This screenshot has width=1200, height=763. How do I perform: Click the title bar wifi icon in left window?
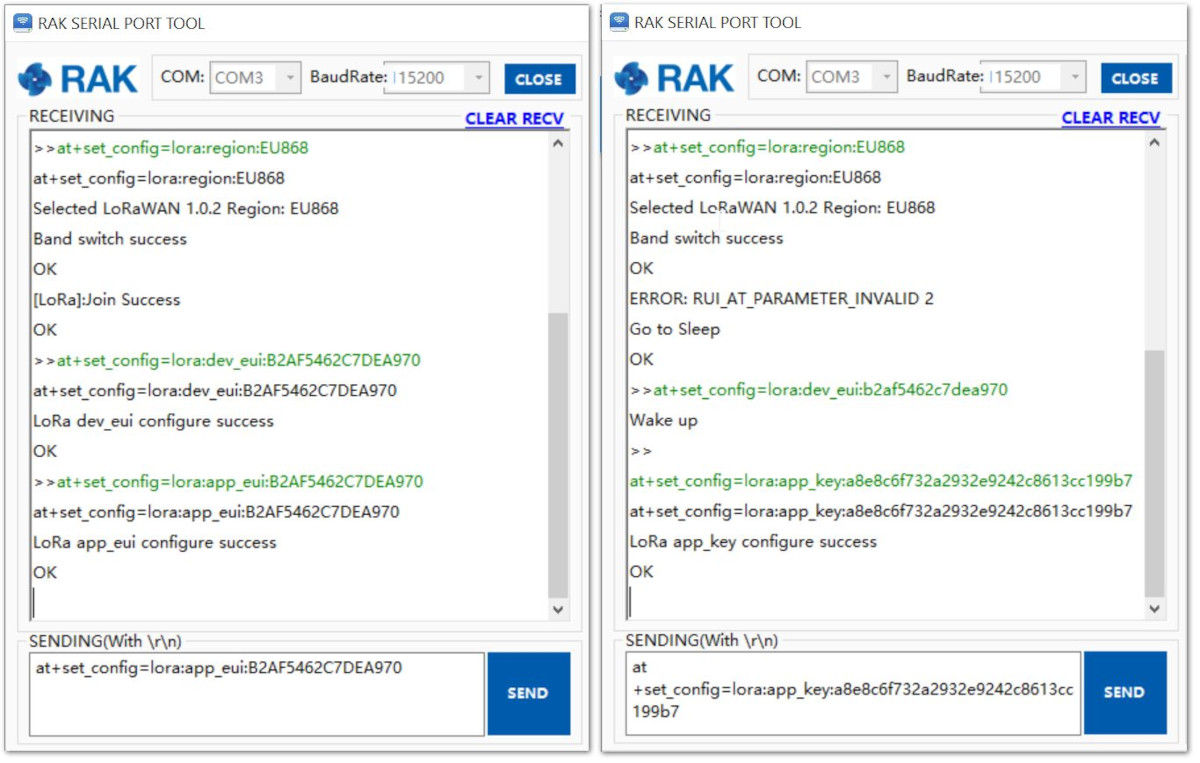[x=22, y=23]
